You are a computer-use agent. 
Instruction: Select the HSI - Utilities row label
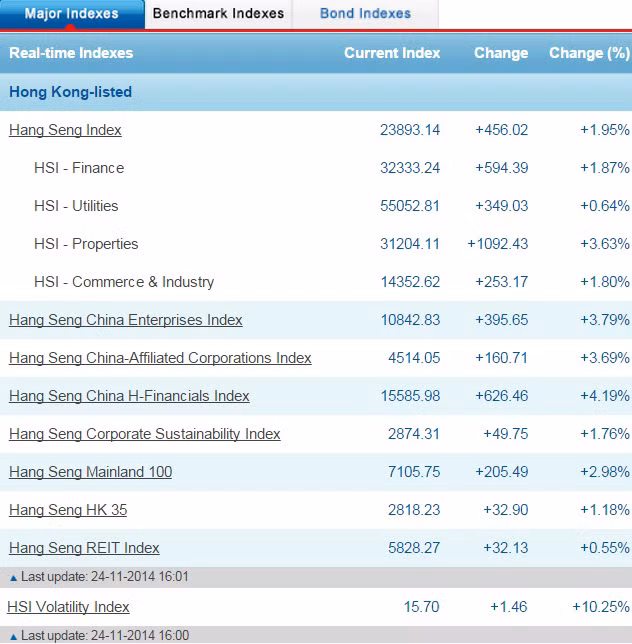76,206
